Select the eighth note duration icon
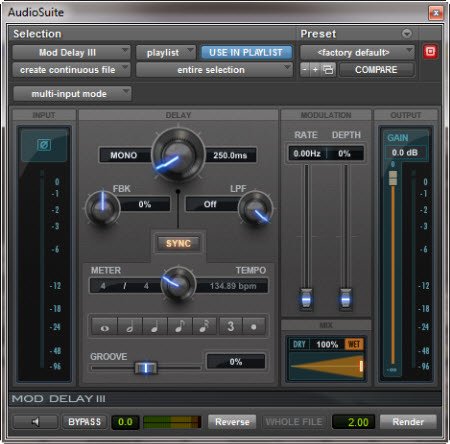 click(x=180, y=326)
